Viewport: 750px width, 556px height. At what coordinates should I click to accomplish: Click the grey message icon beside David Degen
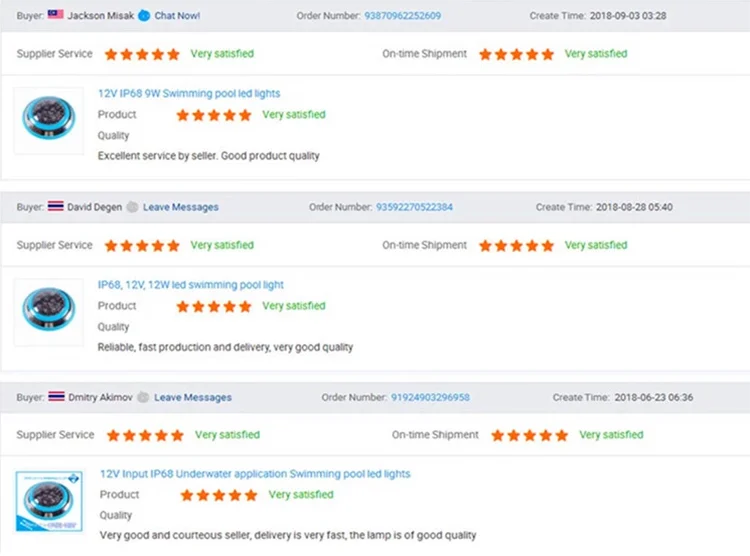(132, 207)
